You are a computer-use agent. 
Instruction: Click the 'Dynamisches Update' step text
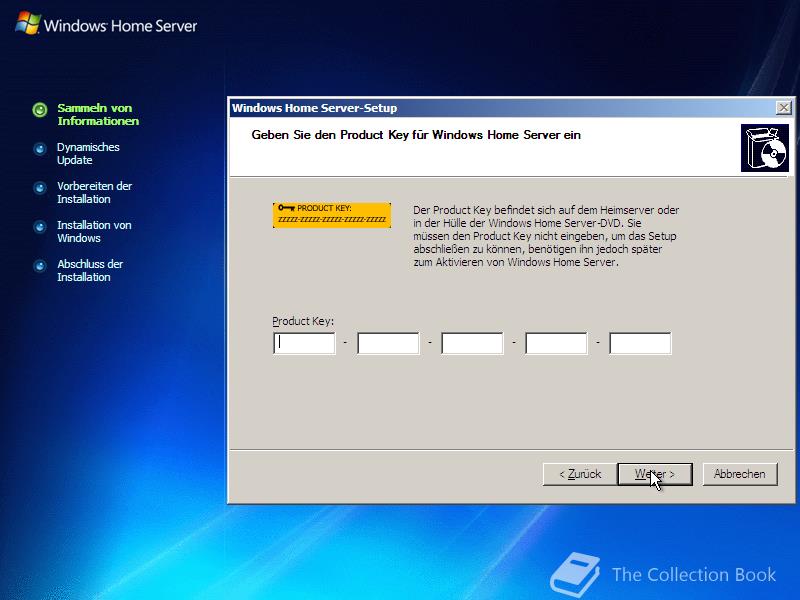pyautogui.click(x=88, y=154)
